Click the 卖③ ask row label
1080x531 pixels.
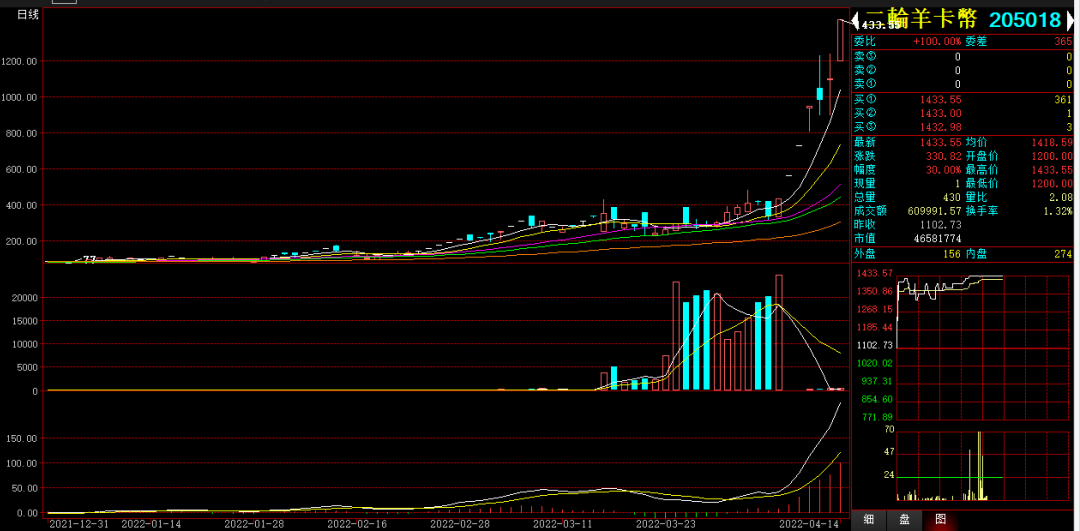(865, 56)
